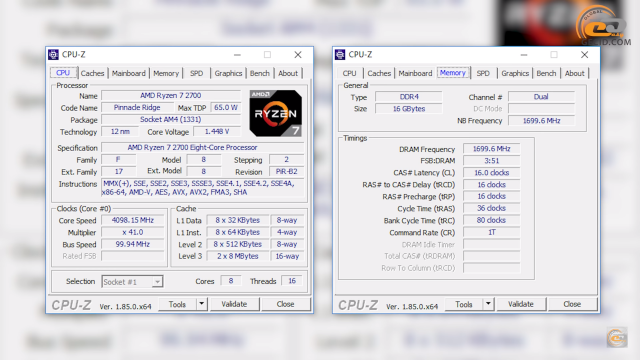Click L1 Data value 8 x 32 KBytes
This screenshot has width=640, height=360.
(x=238, y=220)
